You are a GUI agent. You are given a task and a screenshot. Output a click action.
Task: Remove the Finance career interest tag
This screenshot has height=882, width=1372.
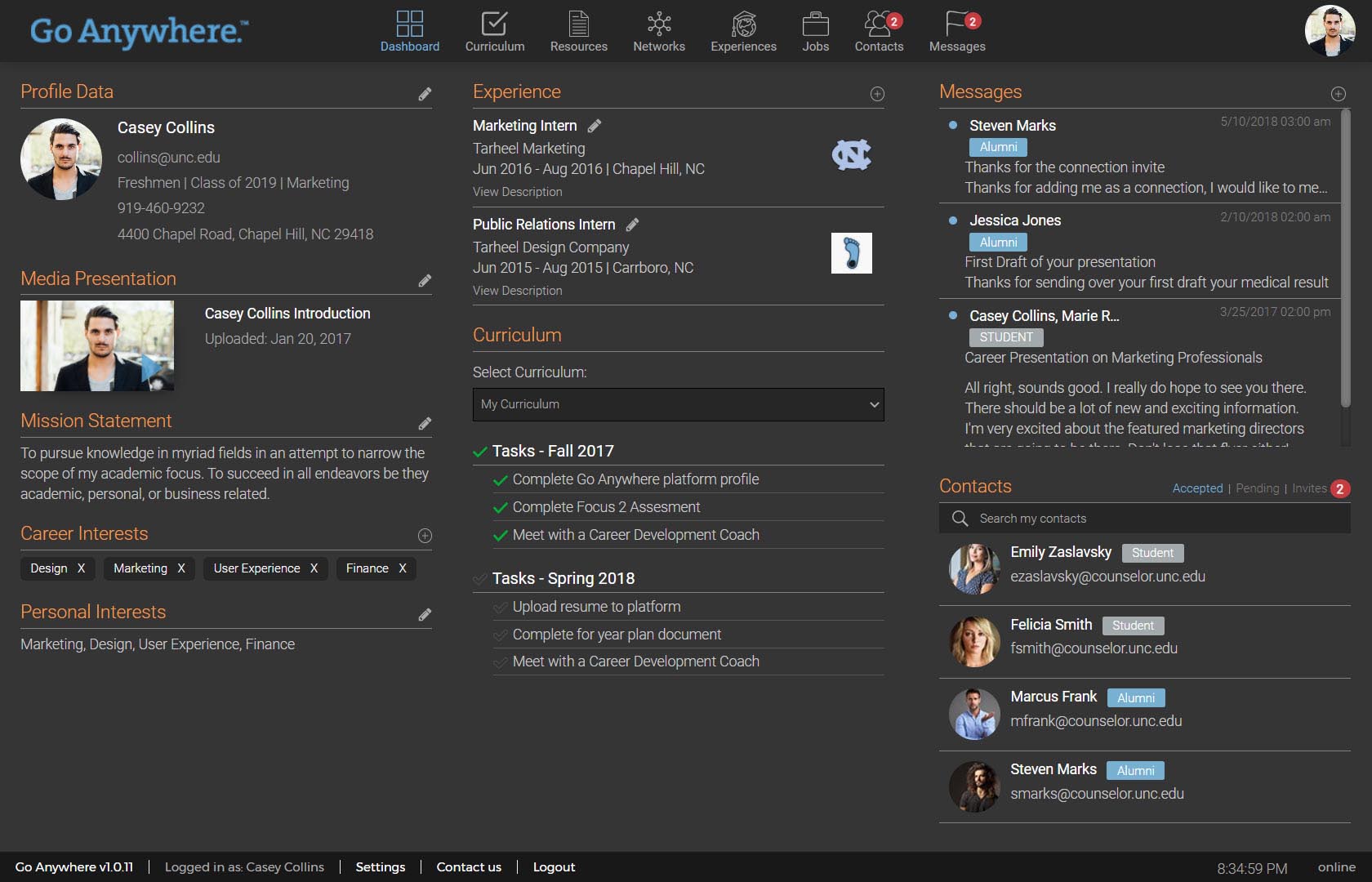[x=403, y=568]
